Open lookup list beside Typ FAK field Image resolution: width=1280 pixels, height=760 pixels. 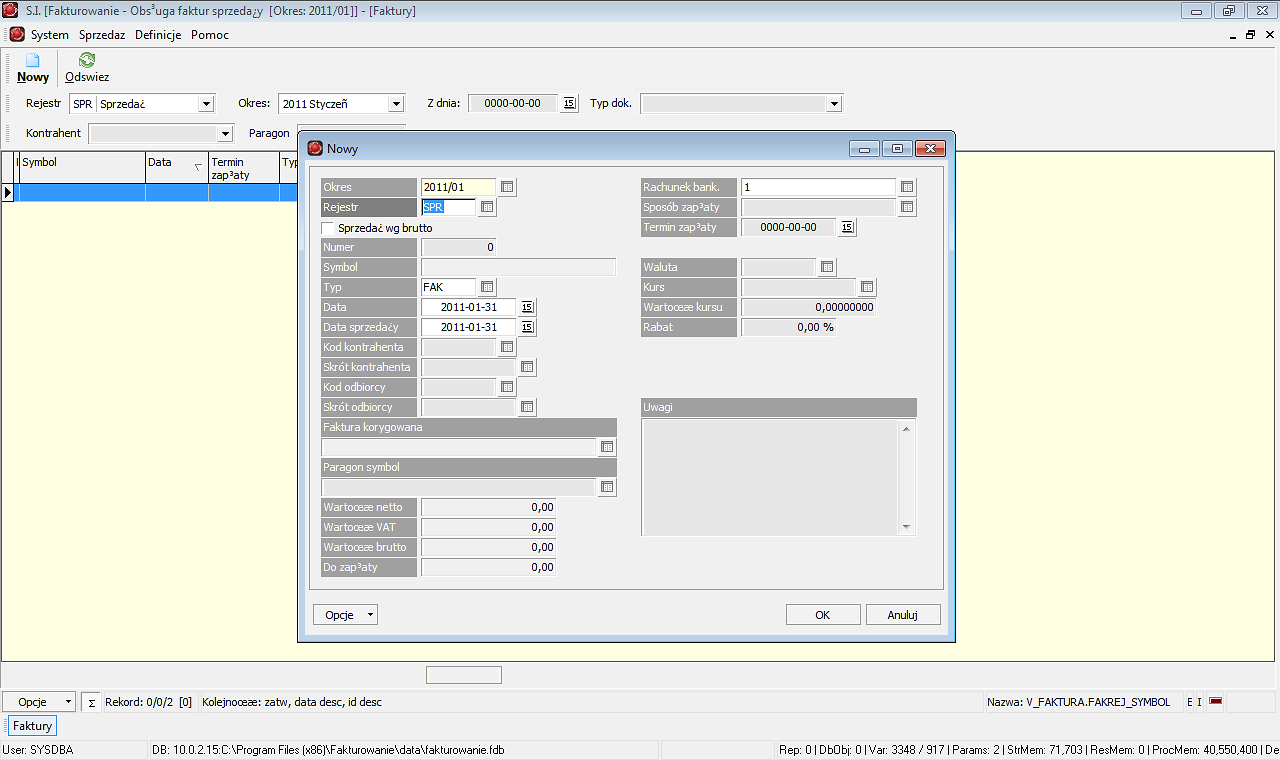click(487, 287)
